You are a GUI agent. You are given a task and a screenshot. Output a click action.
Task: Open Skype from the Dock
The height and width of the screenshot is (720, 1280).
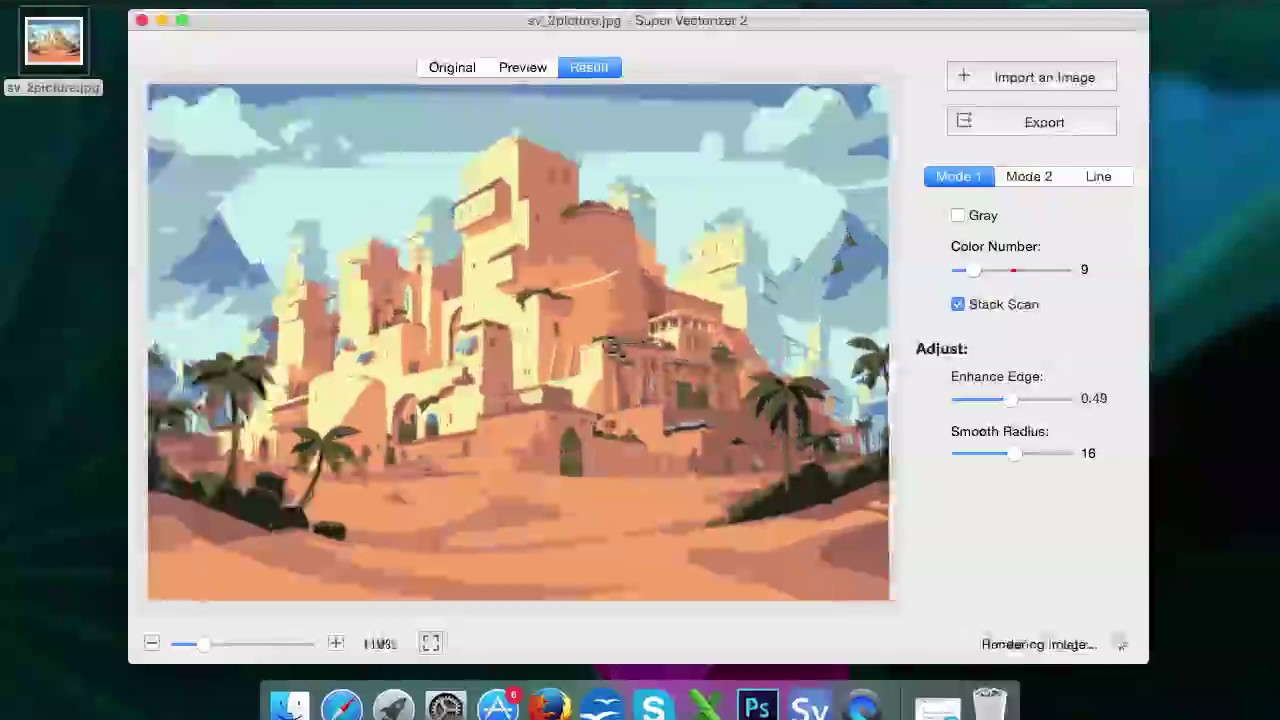pos(653,705)
